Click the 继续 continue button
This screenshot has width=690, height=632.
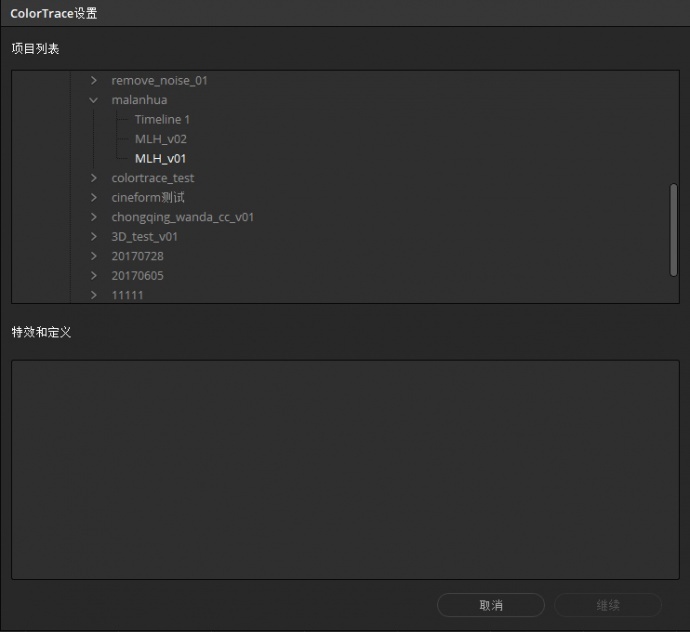pos(608,605)
